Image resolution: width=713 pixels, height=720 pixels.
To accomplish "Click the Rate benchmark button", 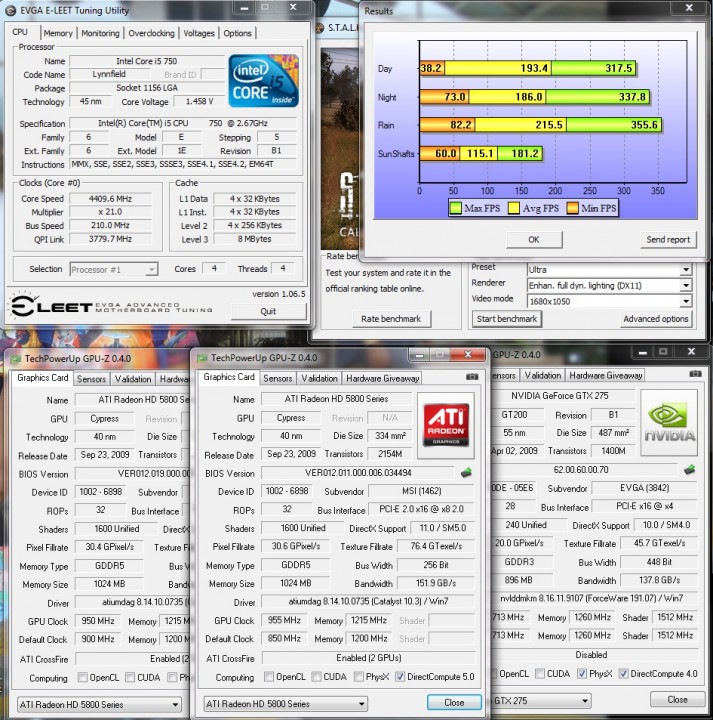I will [x=391, y=319].
